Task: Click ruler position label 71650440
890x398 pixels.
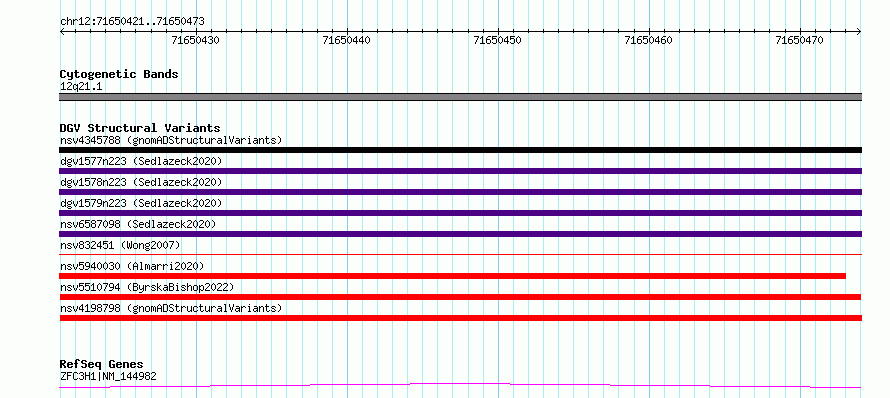Action: pos(346,40)
